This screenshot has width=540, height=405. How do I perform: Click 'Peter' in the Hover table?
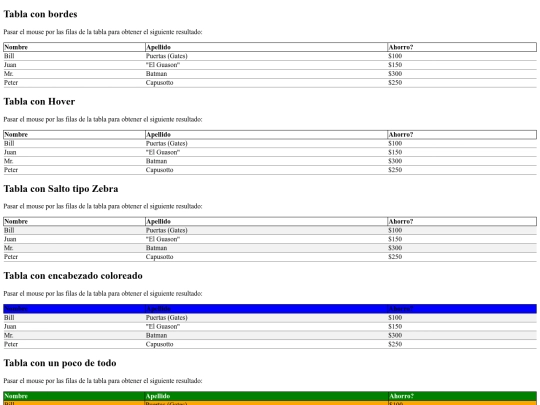(x=11, y=170)
